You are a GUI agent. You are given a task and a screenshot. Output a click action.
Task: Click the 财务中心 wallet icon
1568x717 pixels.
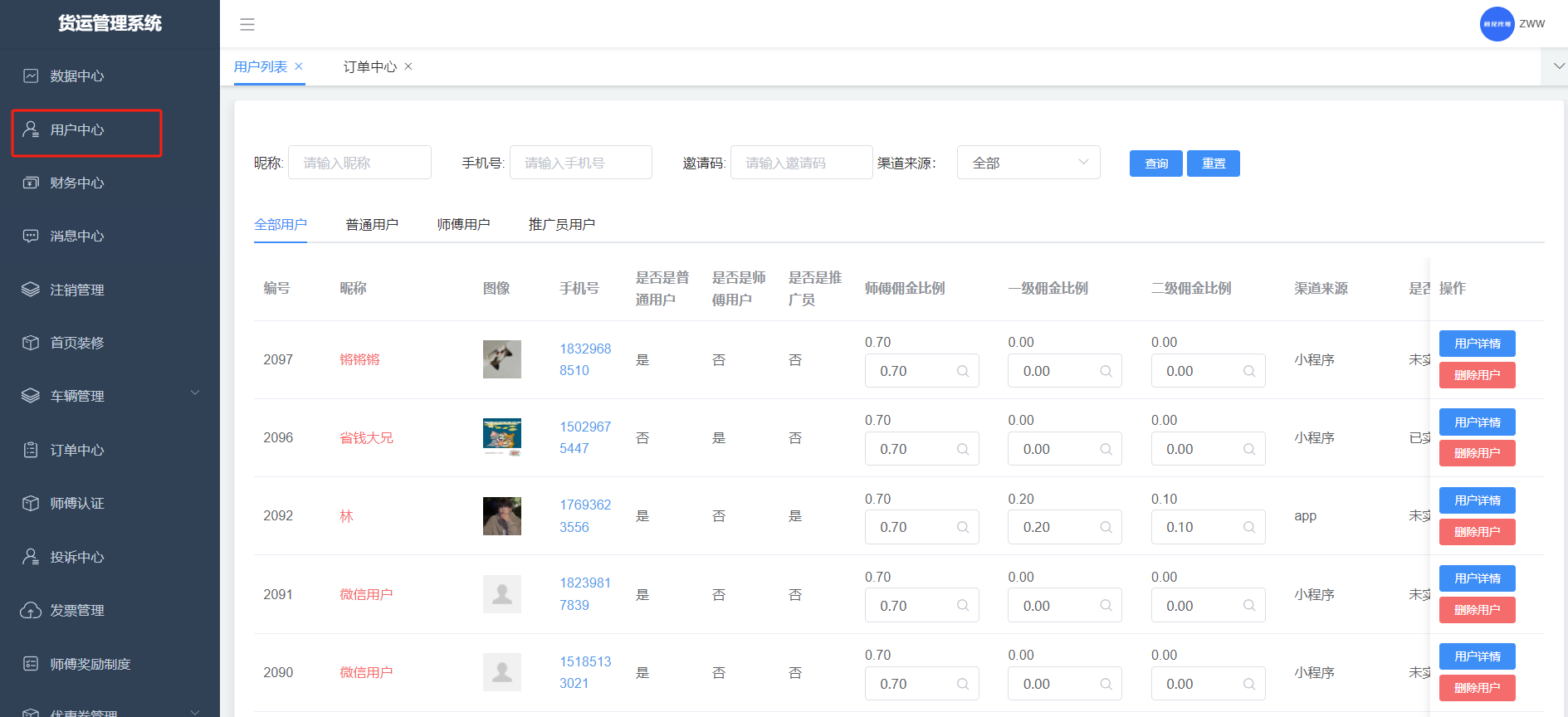(x=31, y=183)
